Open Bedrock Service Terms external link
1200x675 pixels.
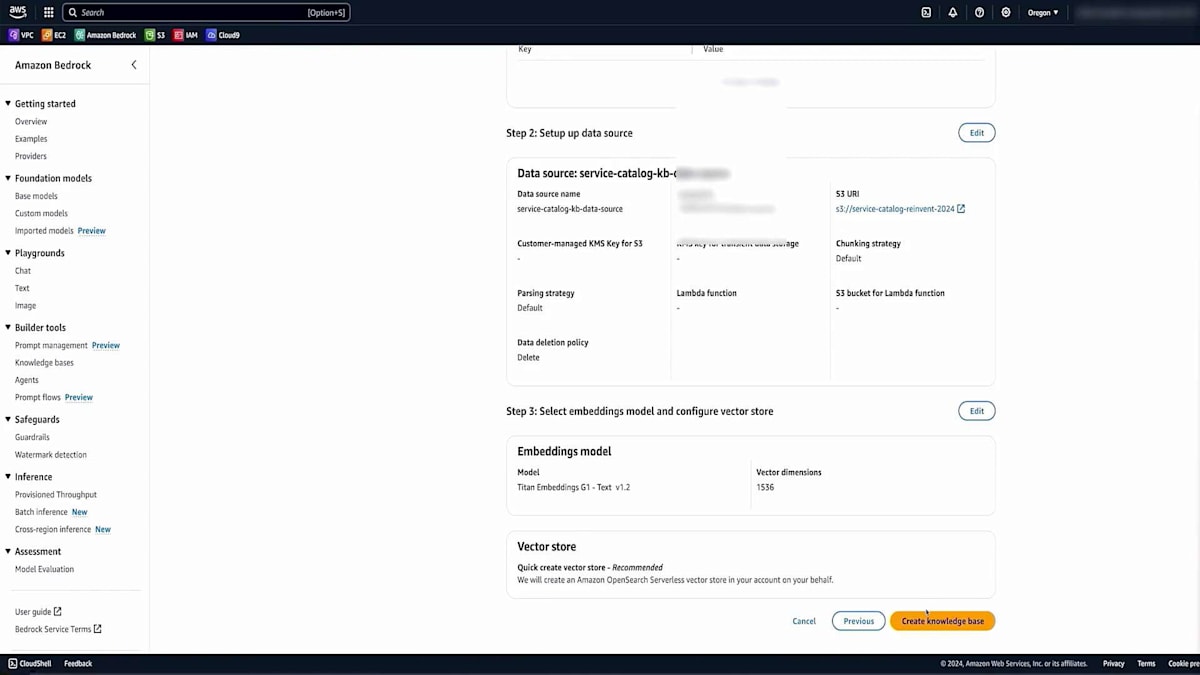tap(58, 630)
